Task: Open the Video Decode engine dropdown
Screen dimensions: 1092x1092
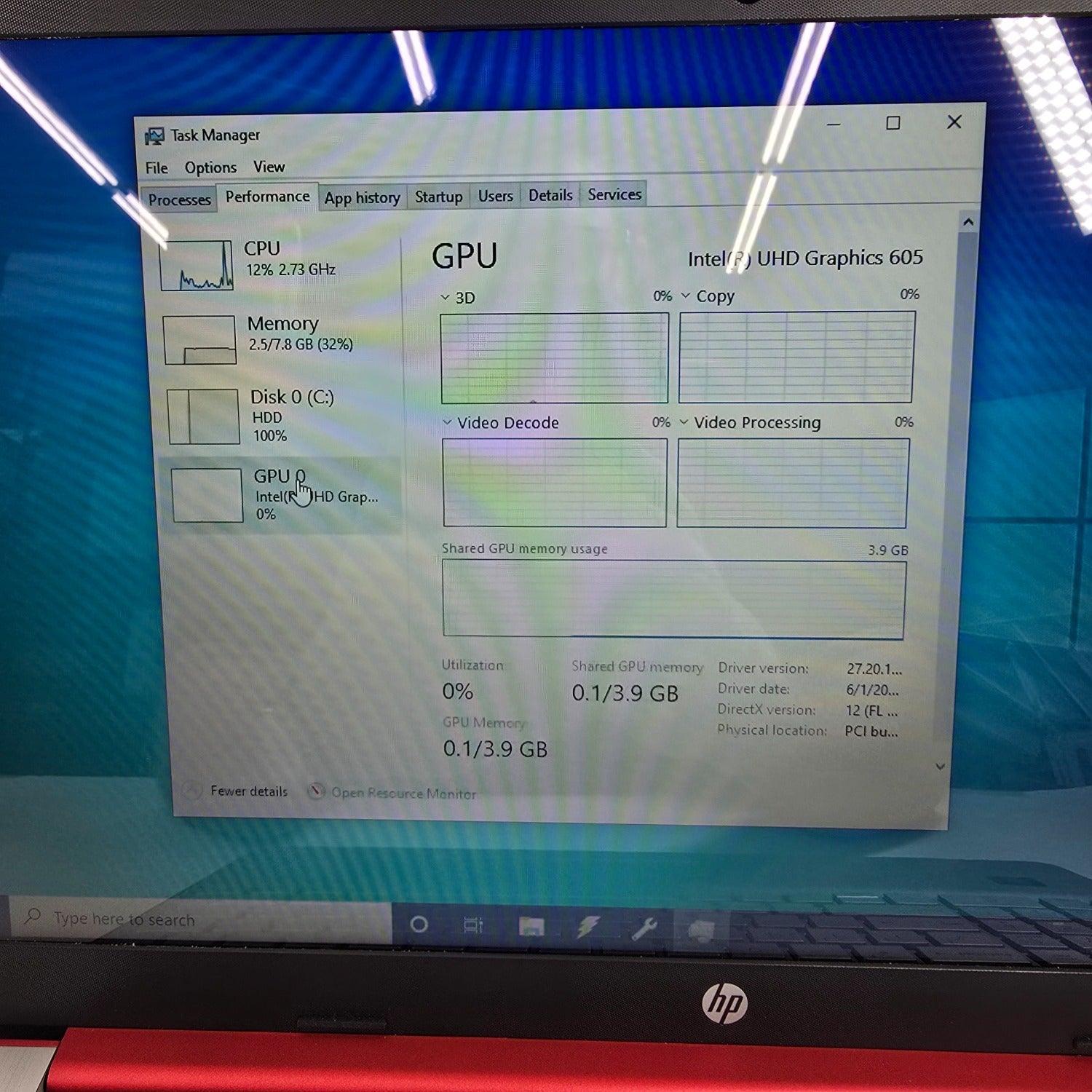Action: [x=448, y=423]
